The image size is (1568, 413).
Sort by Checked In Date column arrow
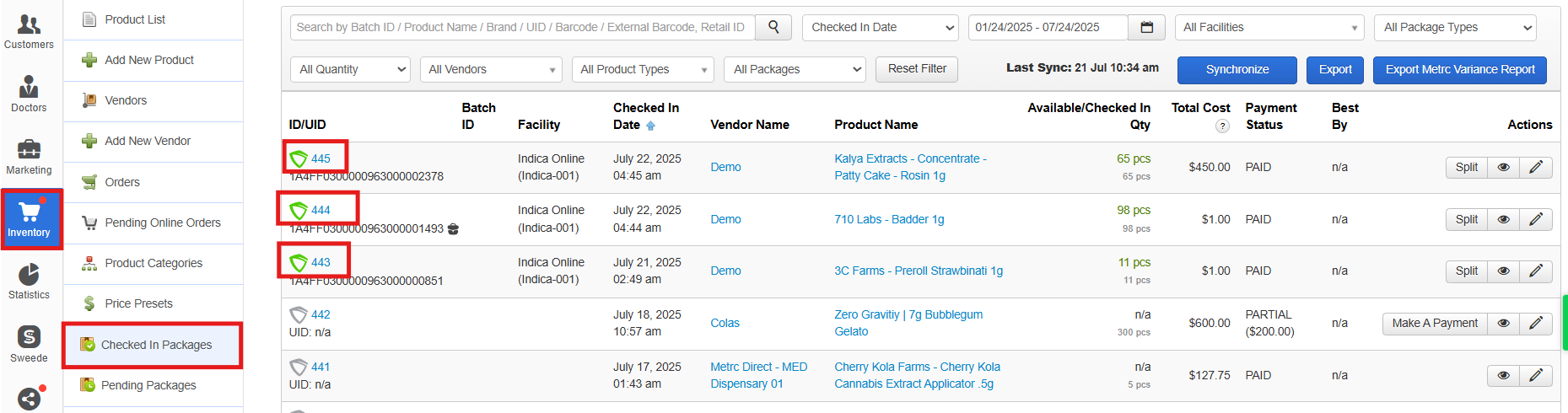[x=650, y=126]
